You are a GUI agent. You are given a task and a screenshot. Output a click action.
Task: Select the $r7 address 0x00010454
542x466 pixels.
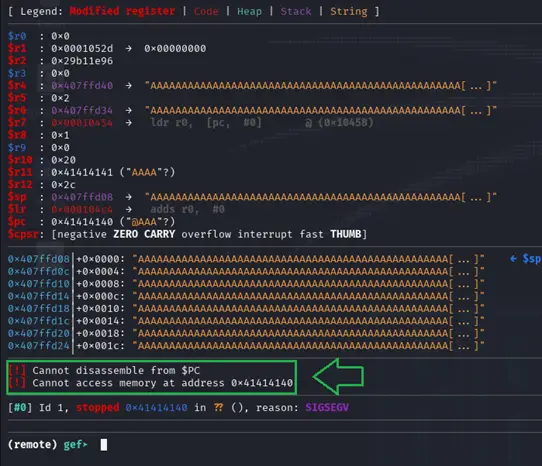tap(82, 123)
